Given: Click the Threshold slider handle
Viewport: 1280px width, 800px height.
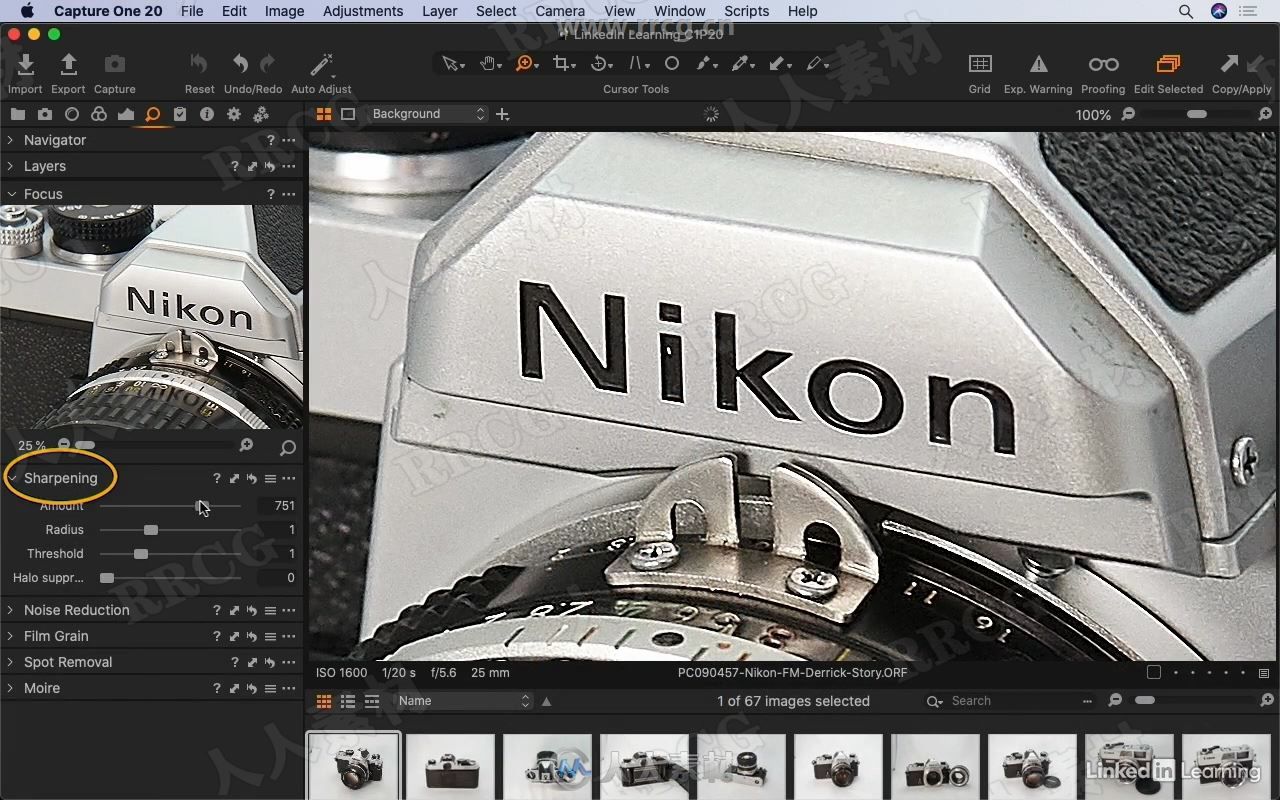Looking at the screenshot, I should click(x=141, y=554).
